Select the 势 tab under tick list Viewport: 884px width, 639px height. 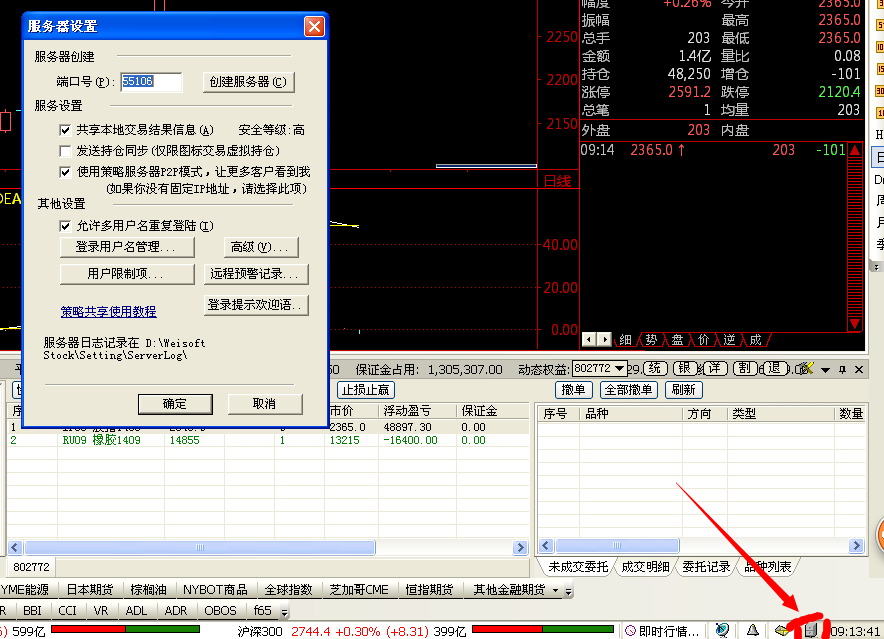coord(652,340)
